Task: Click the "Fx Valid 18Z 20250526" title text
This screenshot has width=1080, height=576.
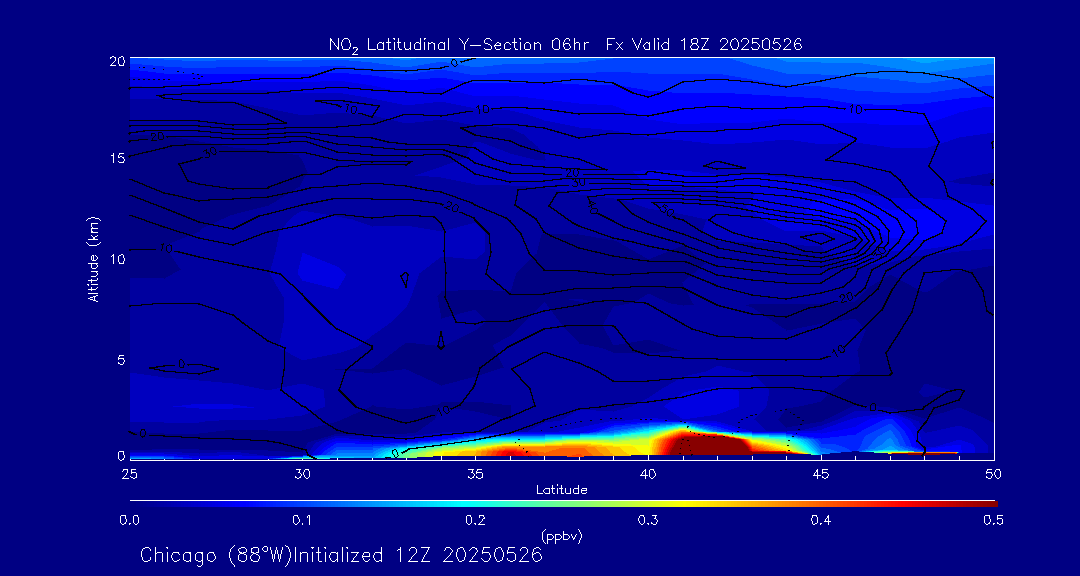Action: [x=704, y=45]
